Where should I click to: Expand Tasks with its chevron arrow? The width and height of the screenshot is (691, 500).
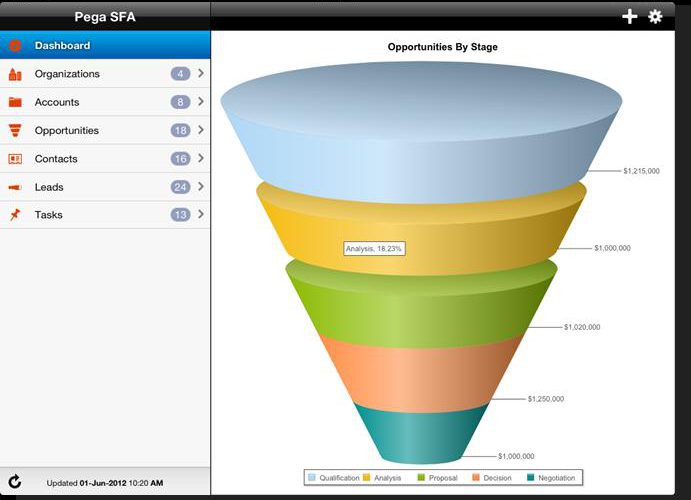pyautogui.click(x=201, y=215)
